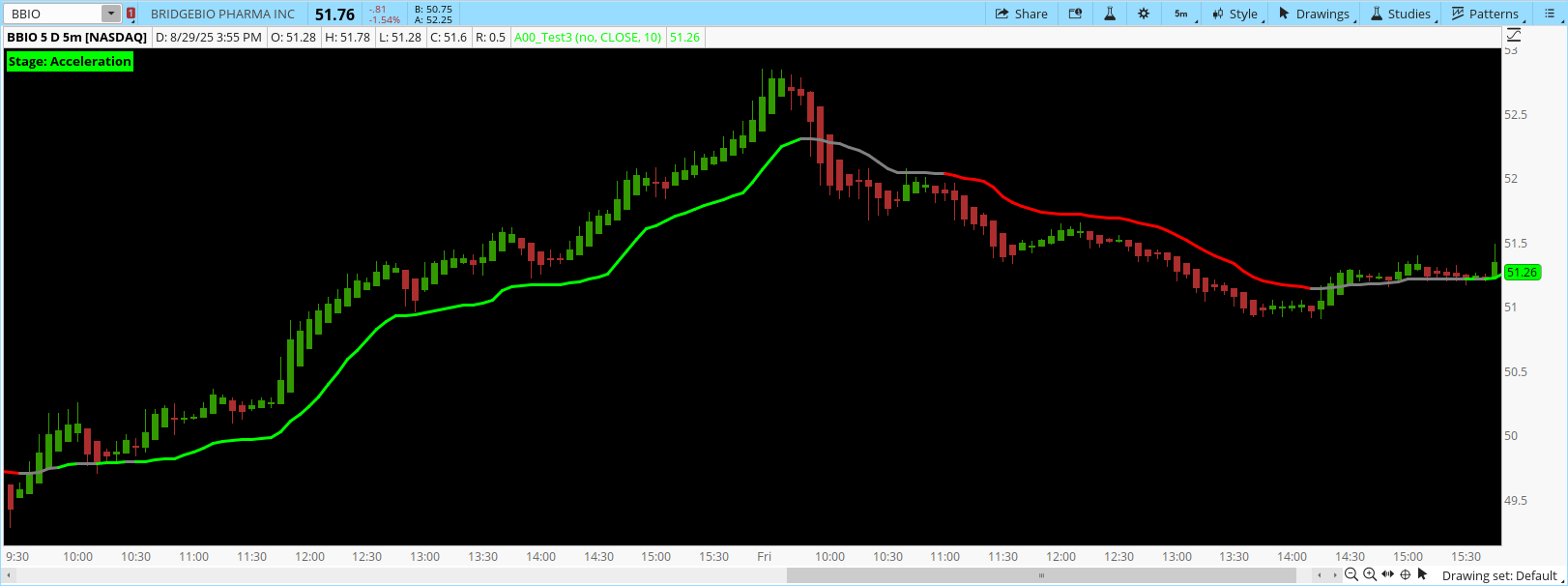Click the BBIO symbol input field
Screen dimensions: 1568x586
54,14
